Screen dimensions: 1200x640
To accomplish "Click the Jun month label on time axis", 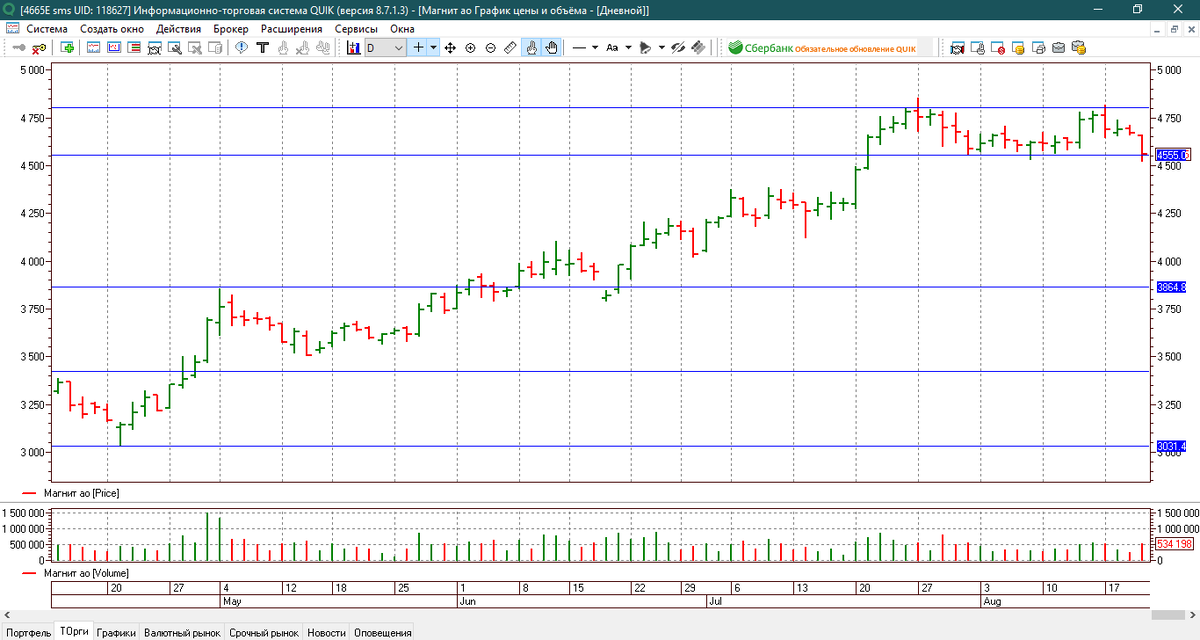I will [466, 602].
